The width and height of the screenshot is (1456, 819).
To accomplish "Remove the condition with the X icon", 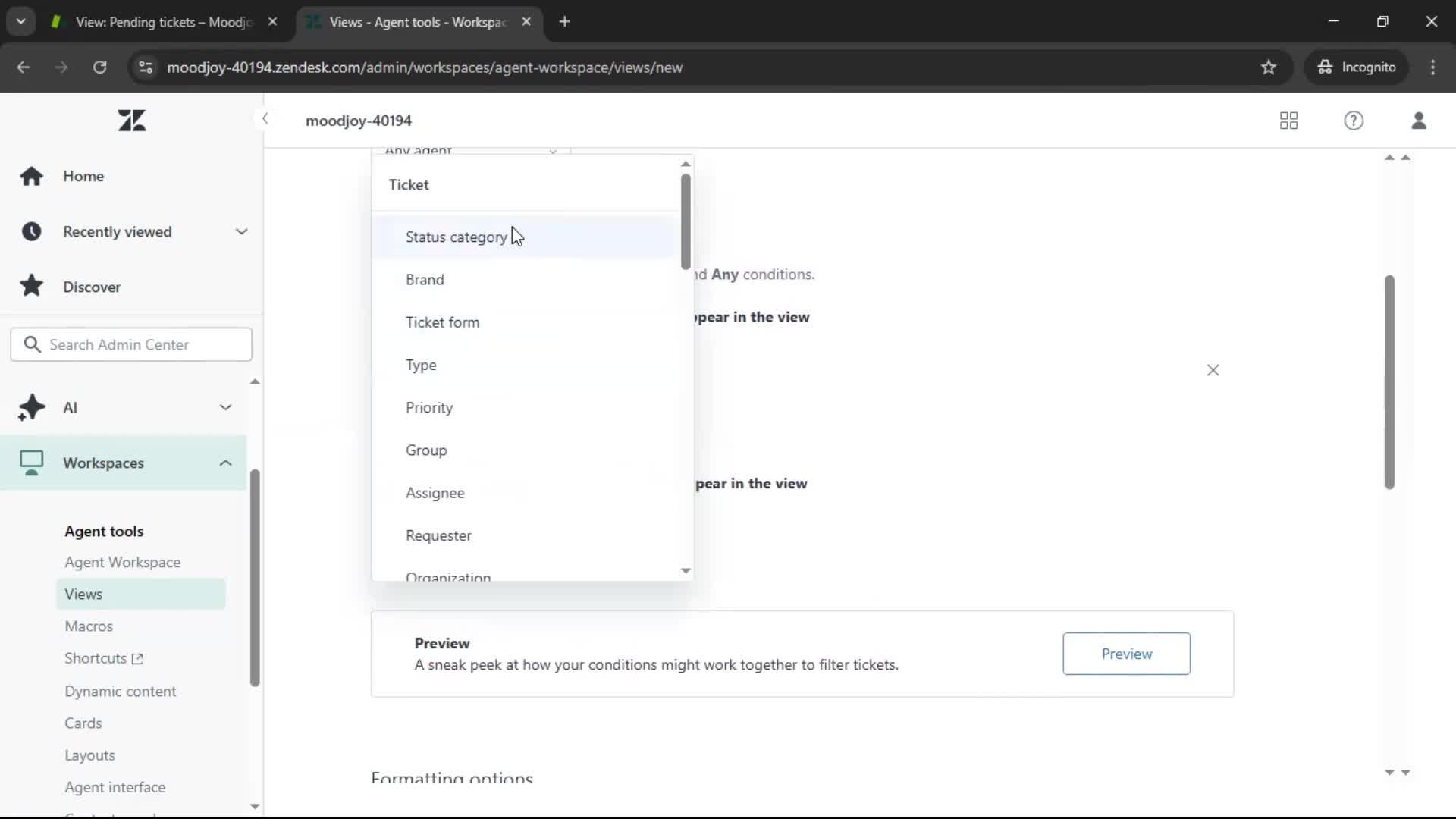I will click(1213, 370).
